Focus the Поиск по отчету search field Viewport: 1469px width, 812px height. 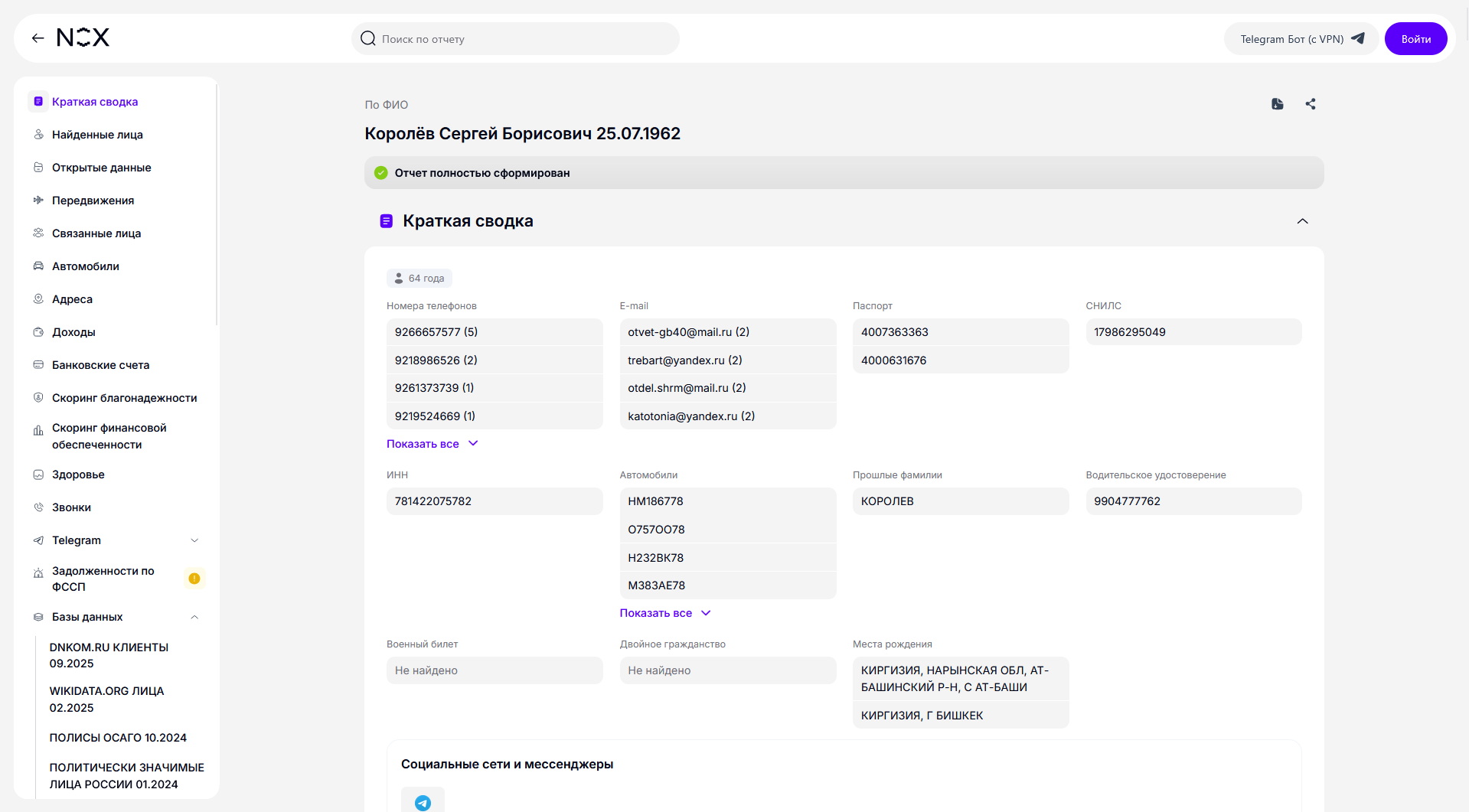(x=515, y=39)
